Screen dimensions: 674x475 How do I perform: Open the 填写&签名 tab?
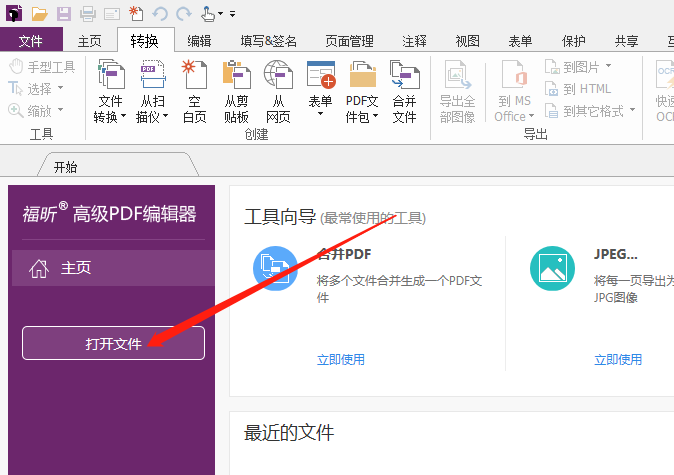pos(269,41)
